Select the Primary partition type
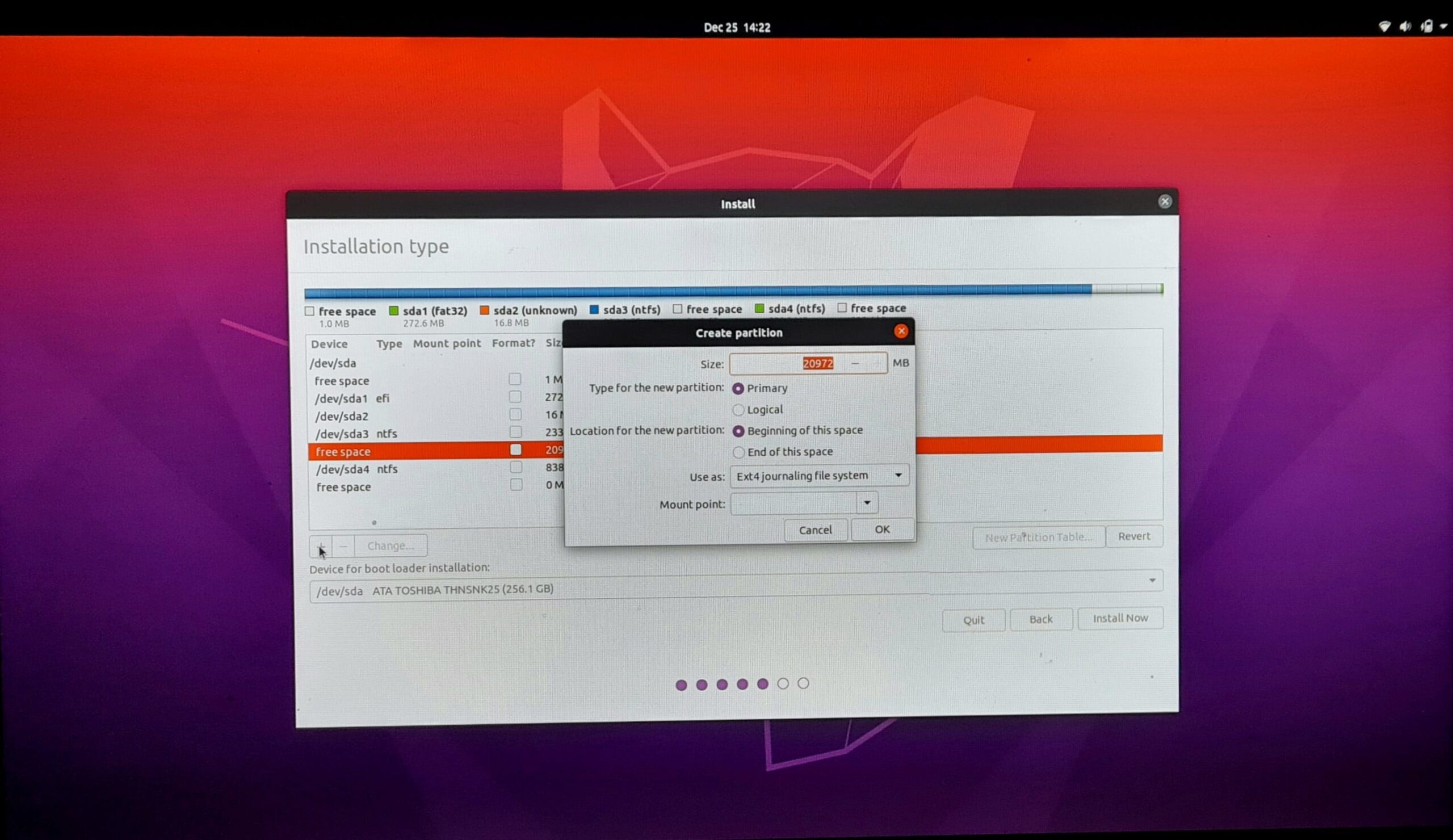The image size is (1453, 840). point(738,389)
